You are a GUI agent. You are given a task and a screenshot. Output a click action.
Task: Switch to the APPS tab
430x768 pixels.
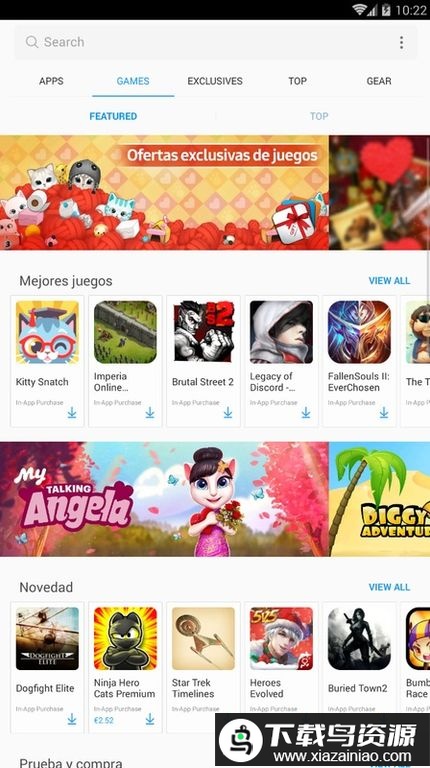[51, 81]
